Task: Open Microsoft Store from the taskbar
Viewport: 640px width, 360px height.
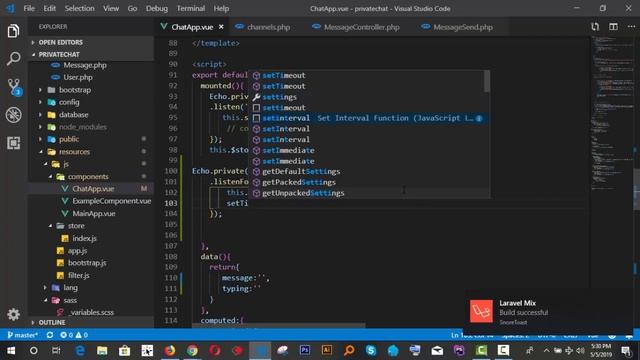Action: pyautogui.click(x=124, y=350)
